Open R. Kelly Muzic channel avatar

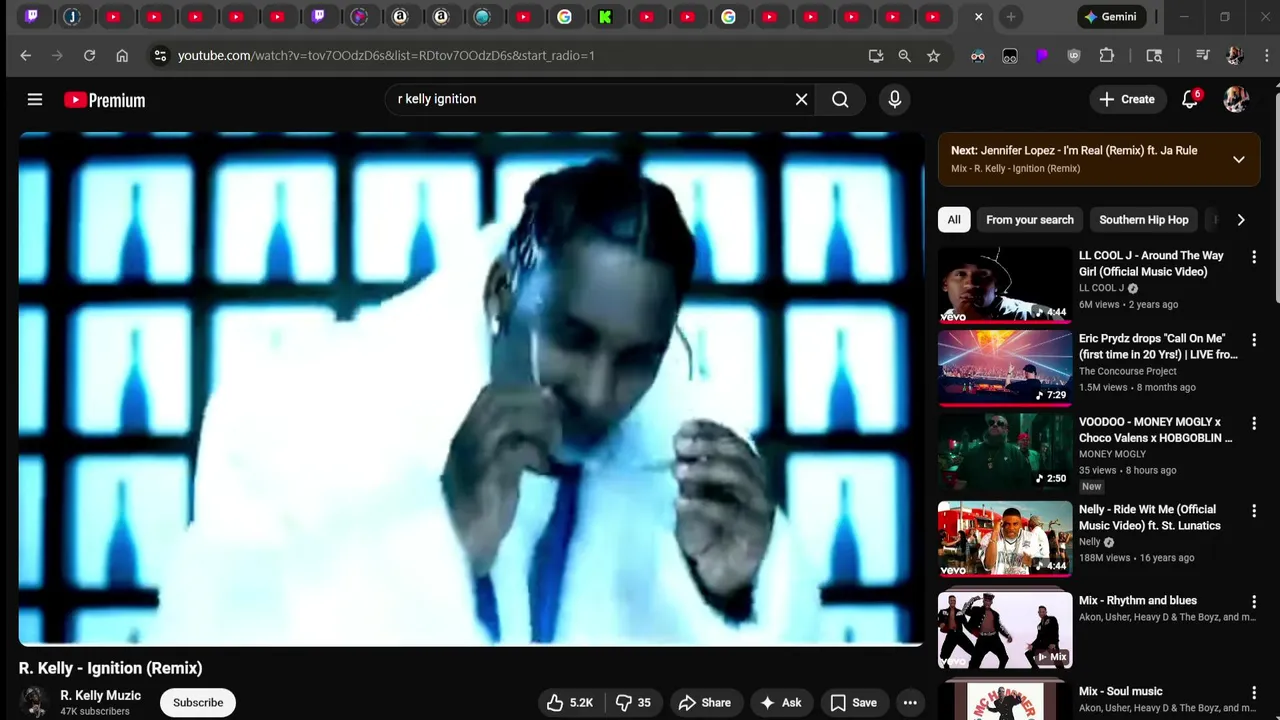[x=34, y=702]
